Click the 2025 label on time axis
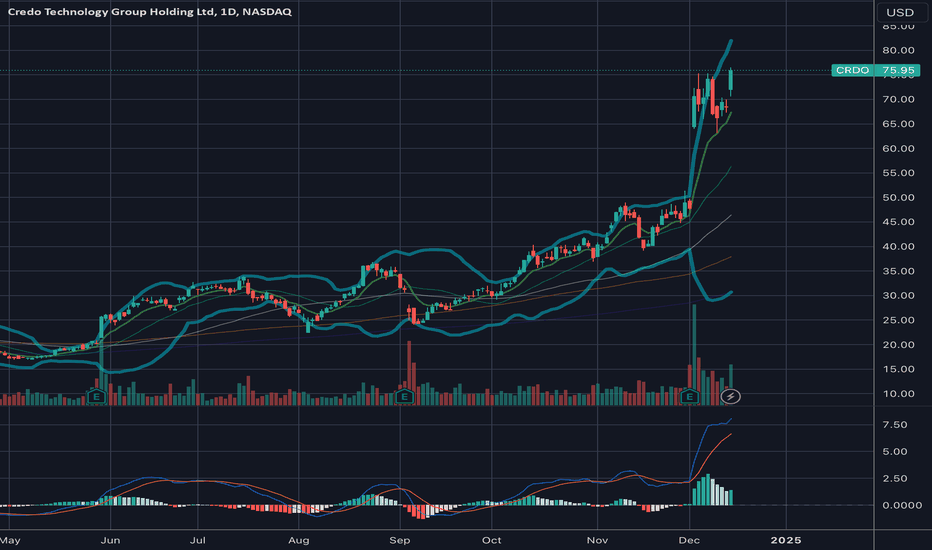932x550 pixels. pyautogui.click(x=785, y=540)
